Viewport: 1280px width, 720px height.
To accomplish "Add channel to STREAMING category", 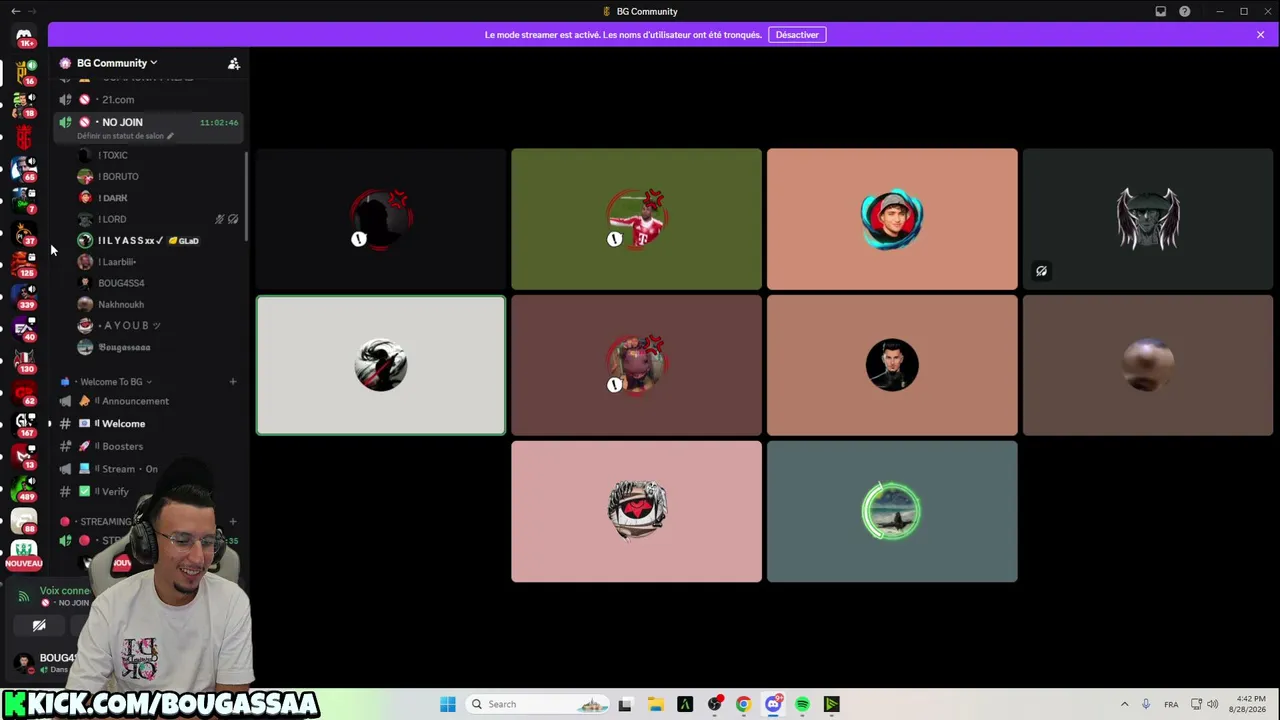I will [233, 521].
